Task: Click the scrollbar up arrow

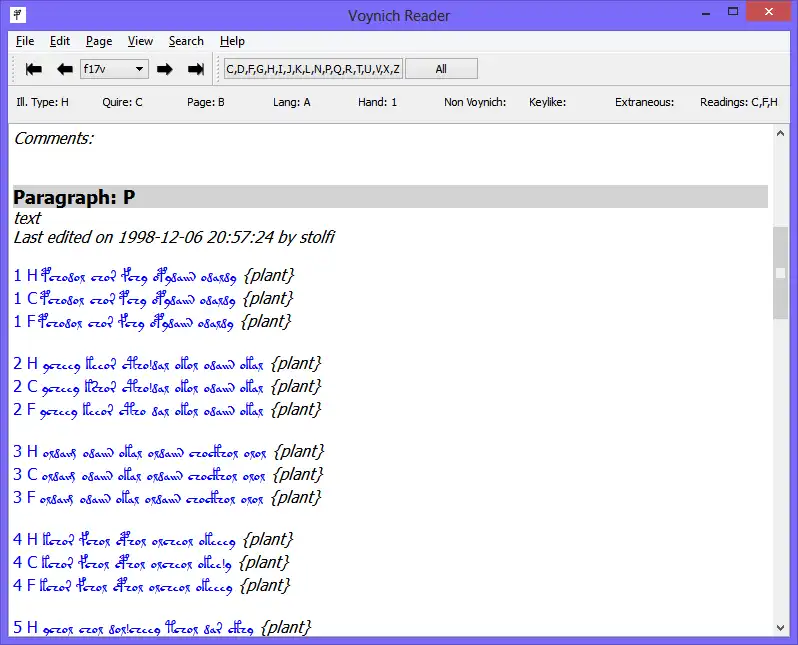Action: [780, 133]
